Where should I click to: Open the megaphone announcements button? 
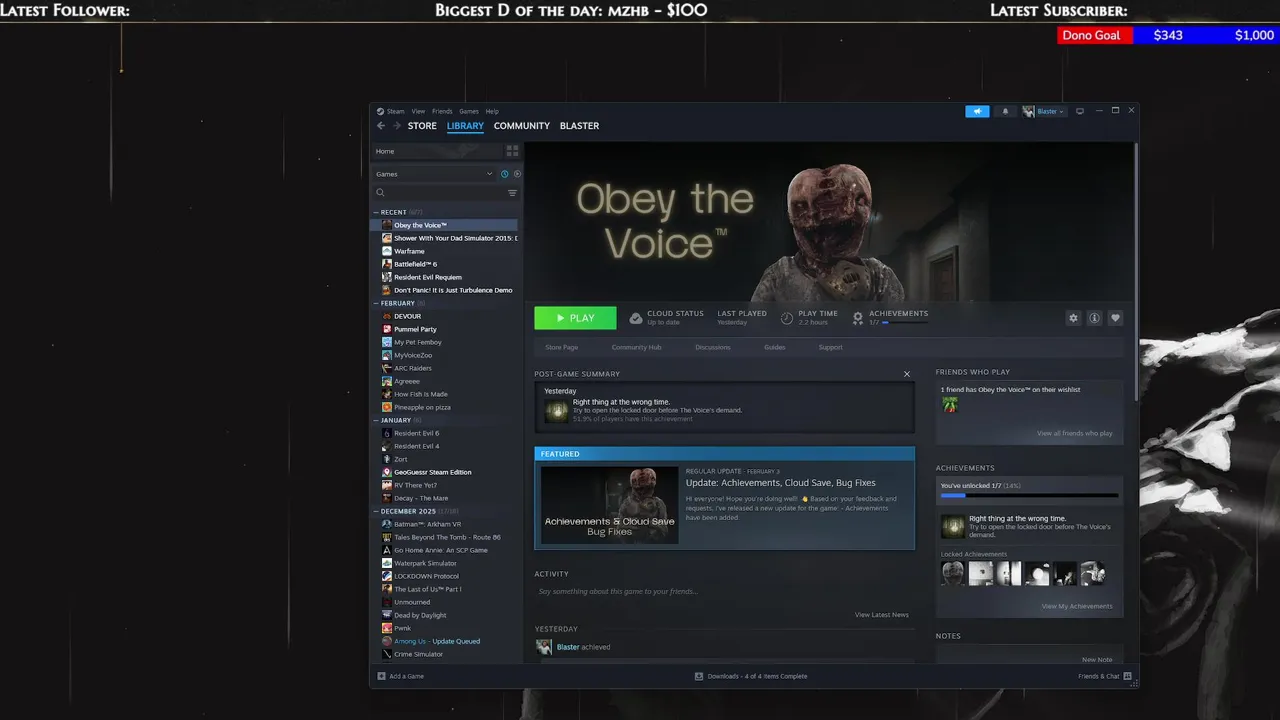pos(977,111)
